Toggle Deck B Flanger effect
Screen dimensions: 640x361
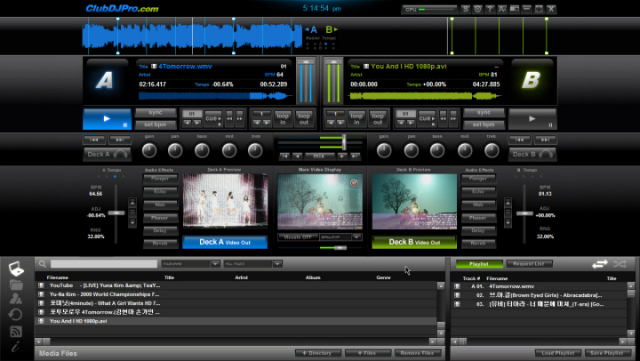point(478,178)
